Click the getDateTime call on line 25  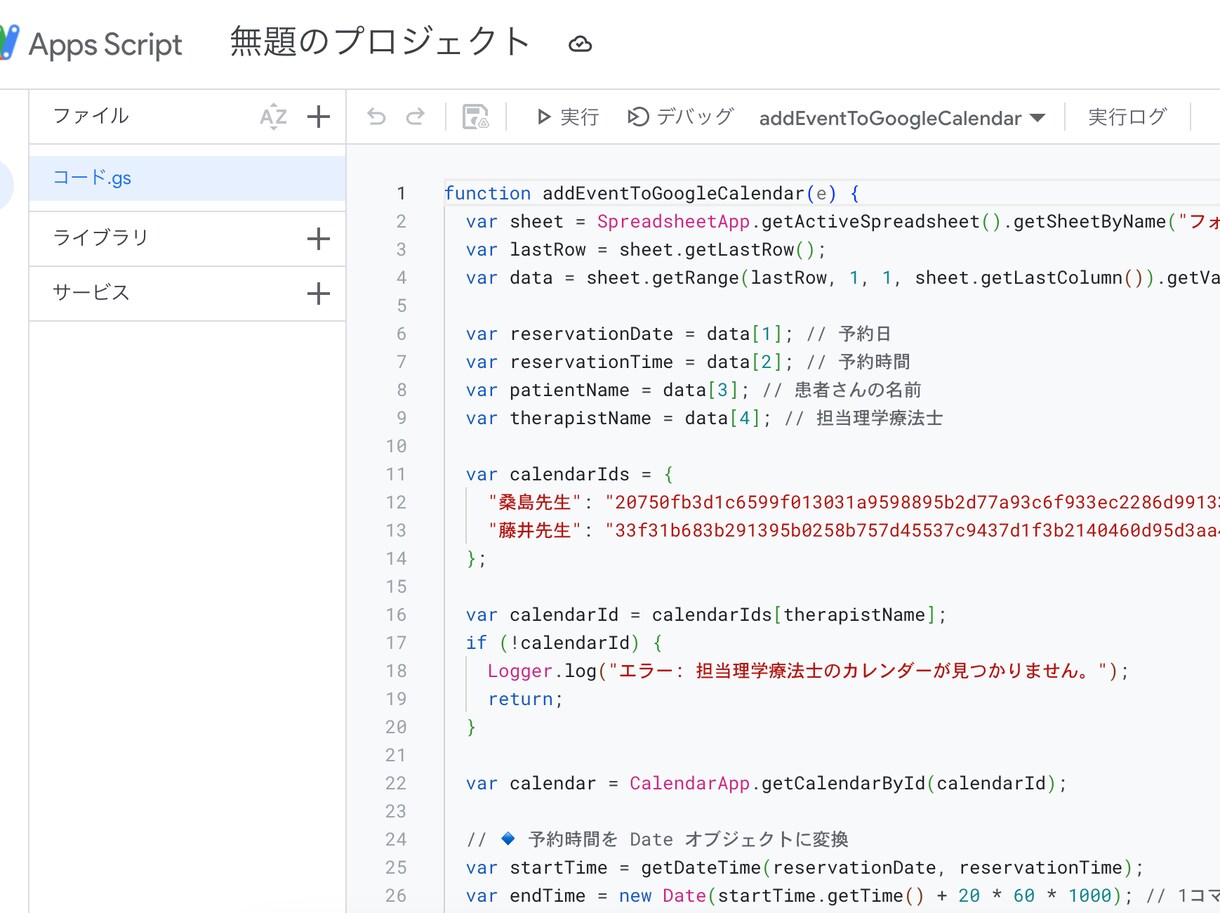click(891, 867)
